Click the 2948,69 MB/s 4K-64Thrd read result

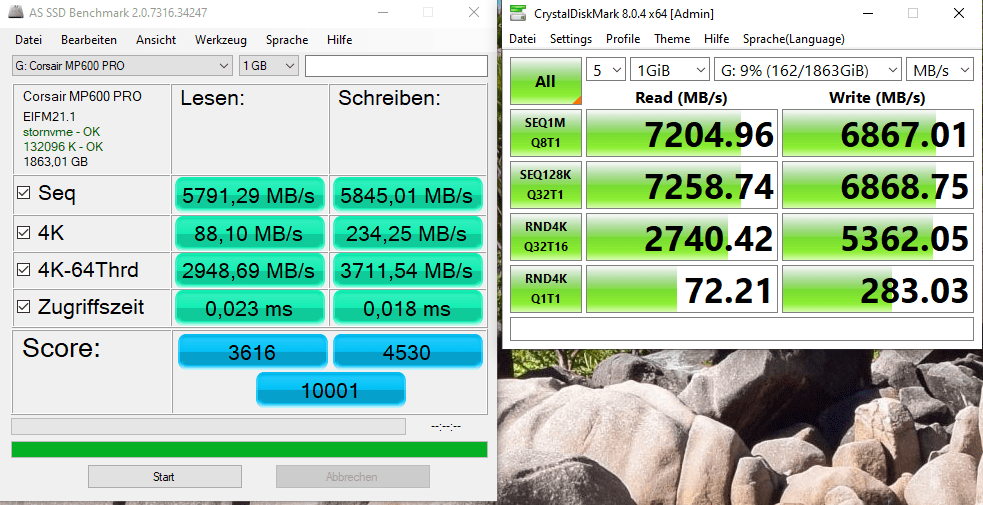(250, 271)
